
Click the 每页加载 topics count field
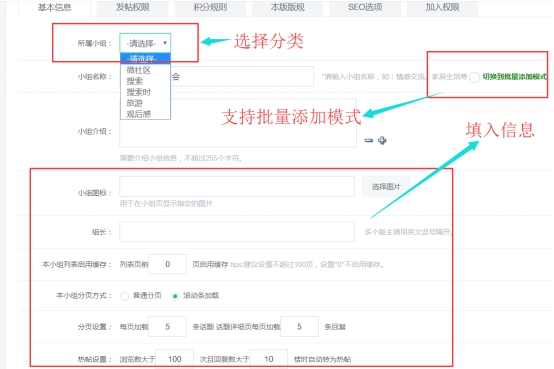tap(167, 327)
